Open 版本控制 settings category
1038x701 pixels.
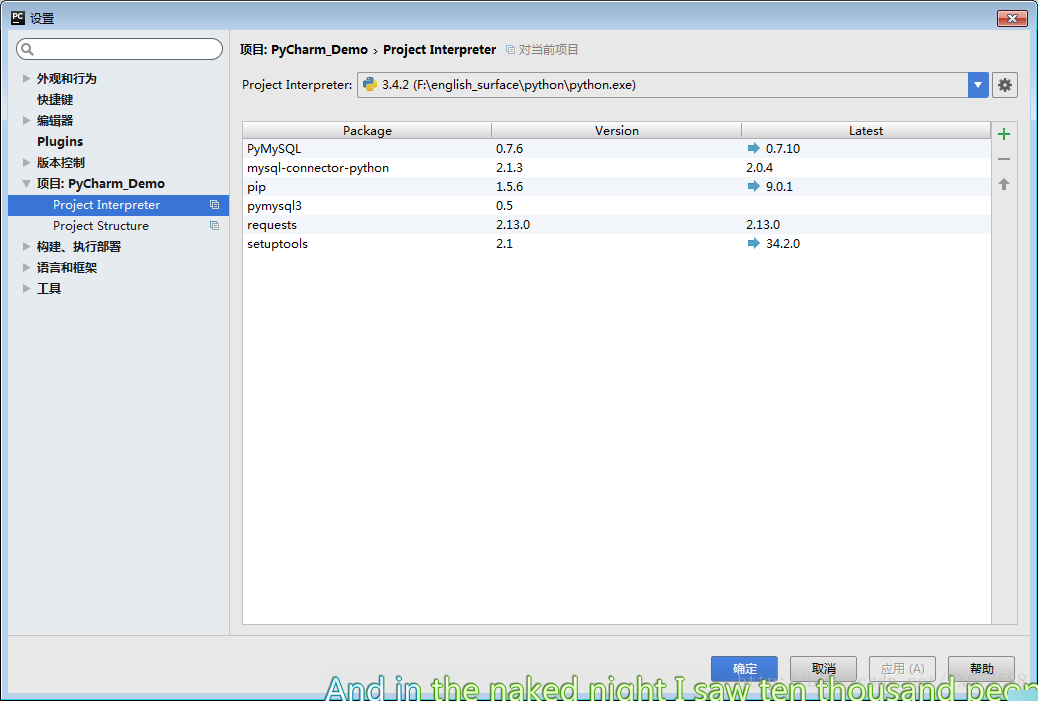pyautogui.click(x=60, y=162)
